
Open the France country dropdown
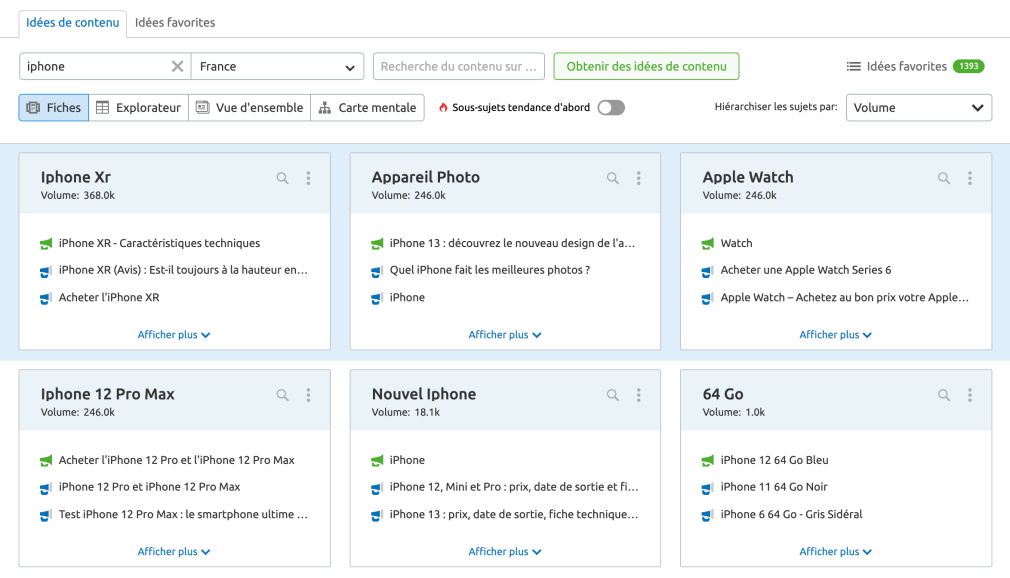(x=277, y=67)
